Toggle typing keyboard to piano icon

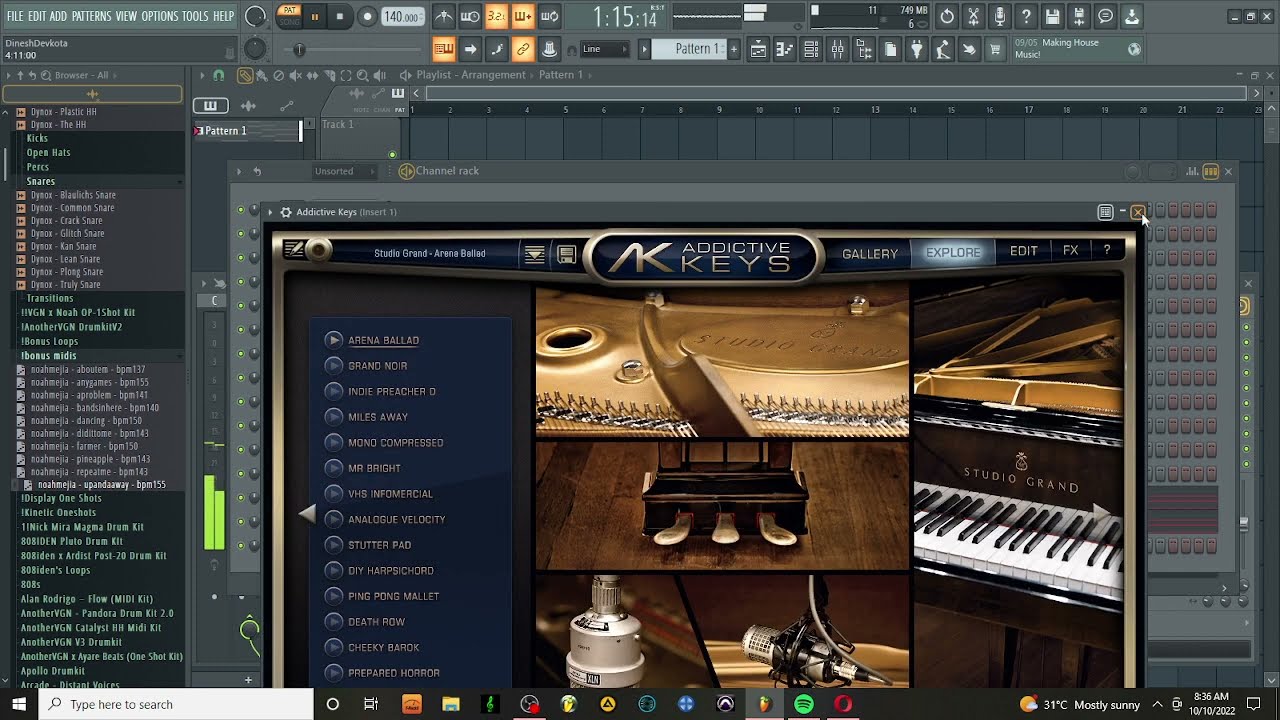pyautogui.click(x=444, y=49)
